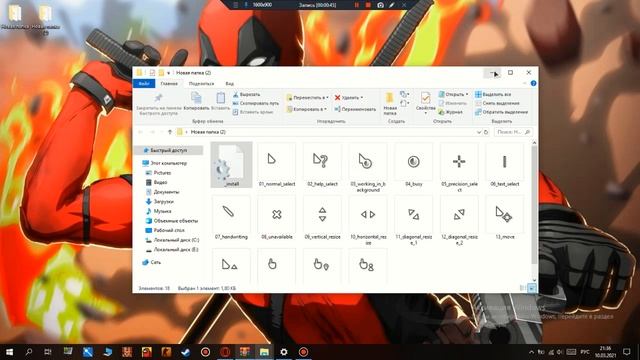Switch to large icons view button

[x=531, y=288]
